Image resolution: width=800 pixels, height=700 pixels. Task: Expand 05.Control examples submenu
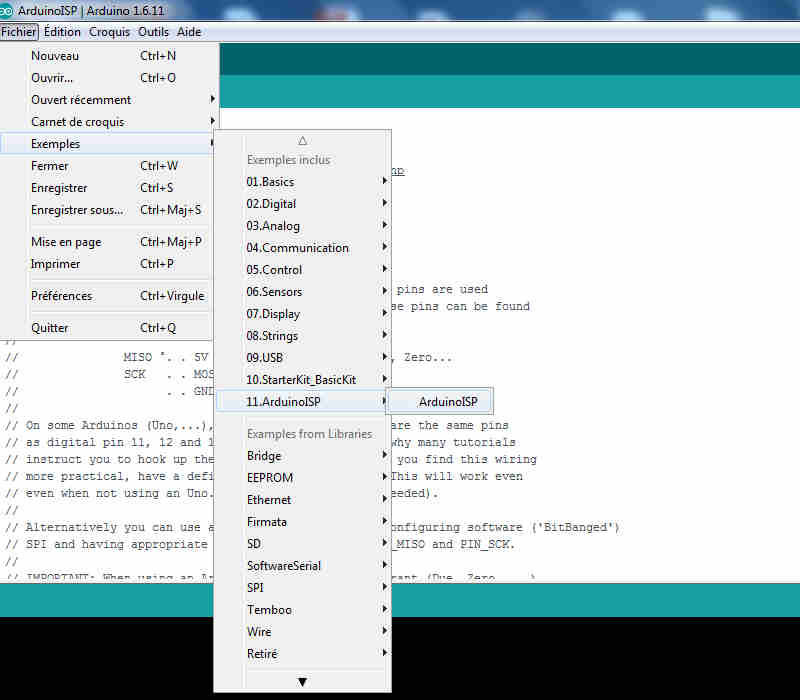click(x=303, y=269)
